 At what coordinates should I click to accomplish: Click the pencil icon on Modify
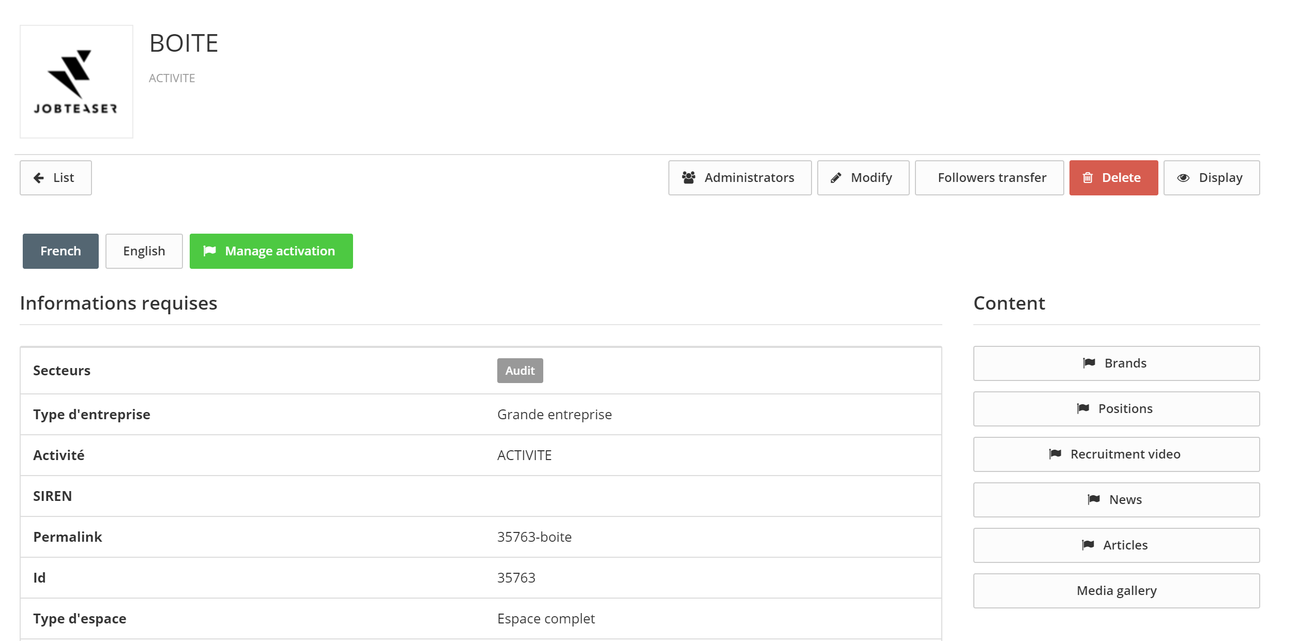(836, 178)
